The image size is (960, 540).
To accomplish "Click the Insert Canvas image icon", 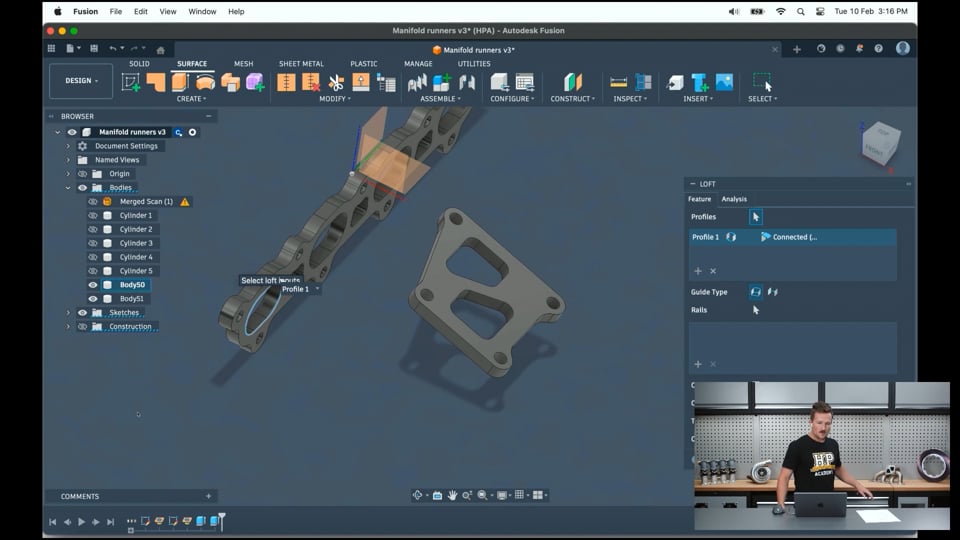I will click(724, 82).
